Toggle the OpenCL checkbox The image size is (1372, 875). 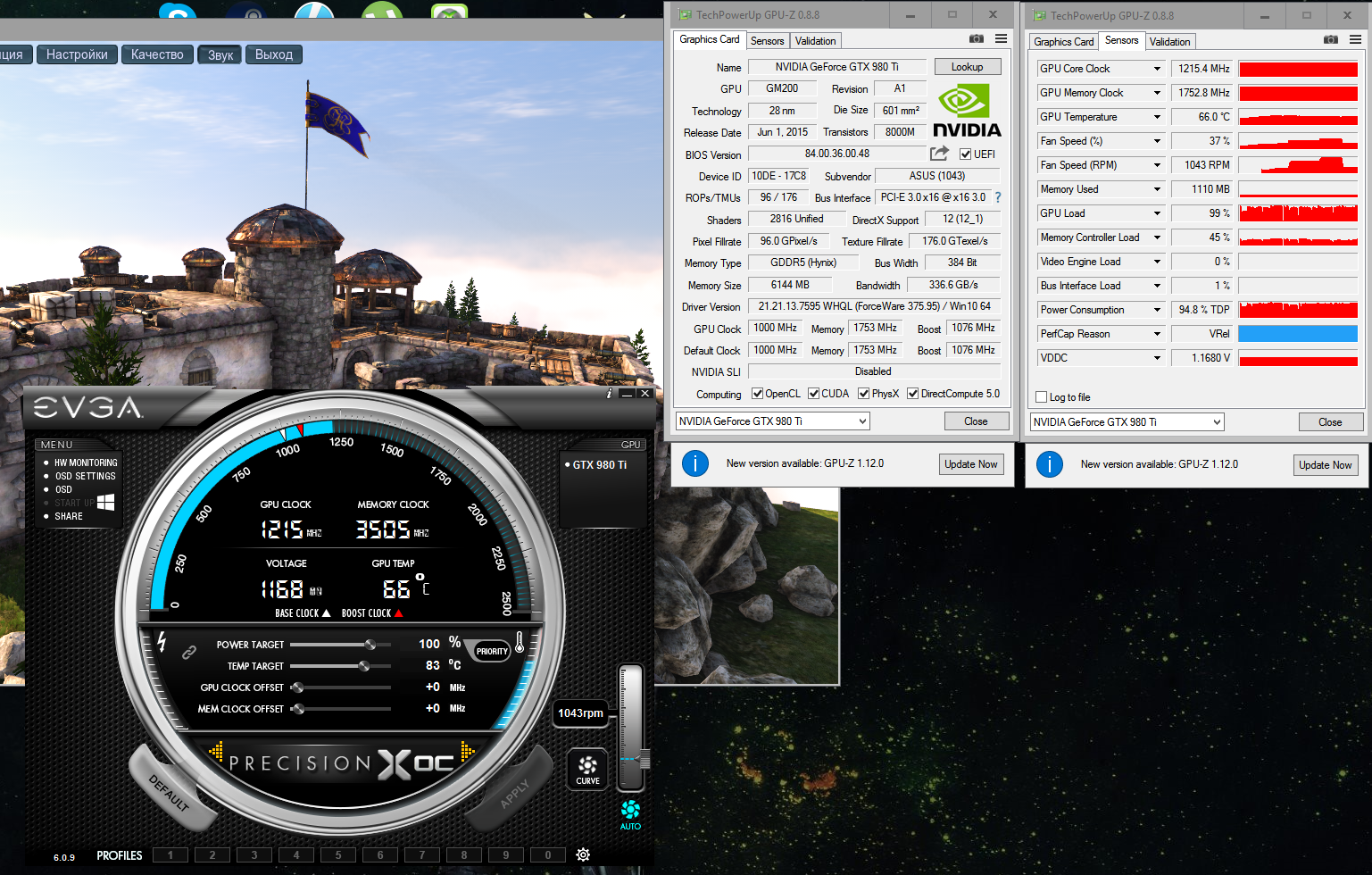tap(757, 394)
